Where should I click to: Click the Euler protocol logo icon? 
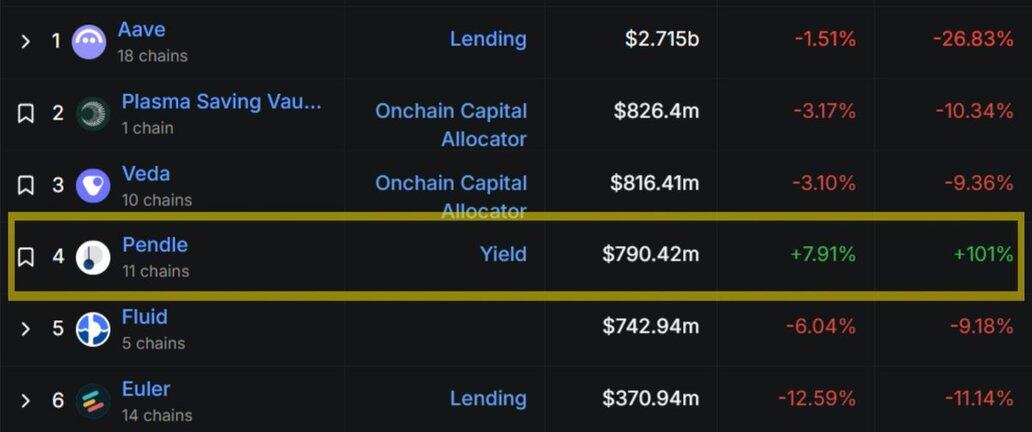[93, 401]
